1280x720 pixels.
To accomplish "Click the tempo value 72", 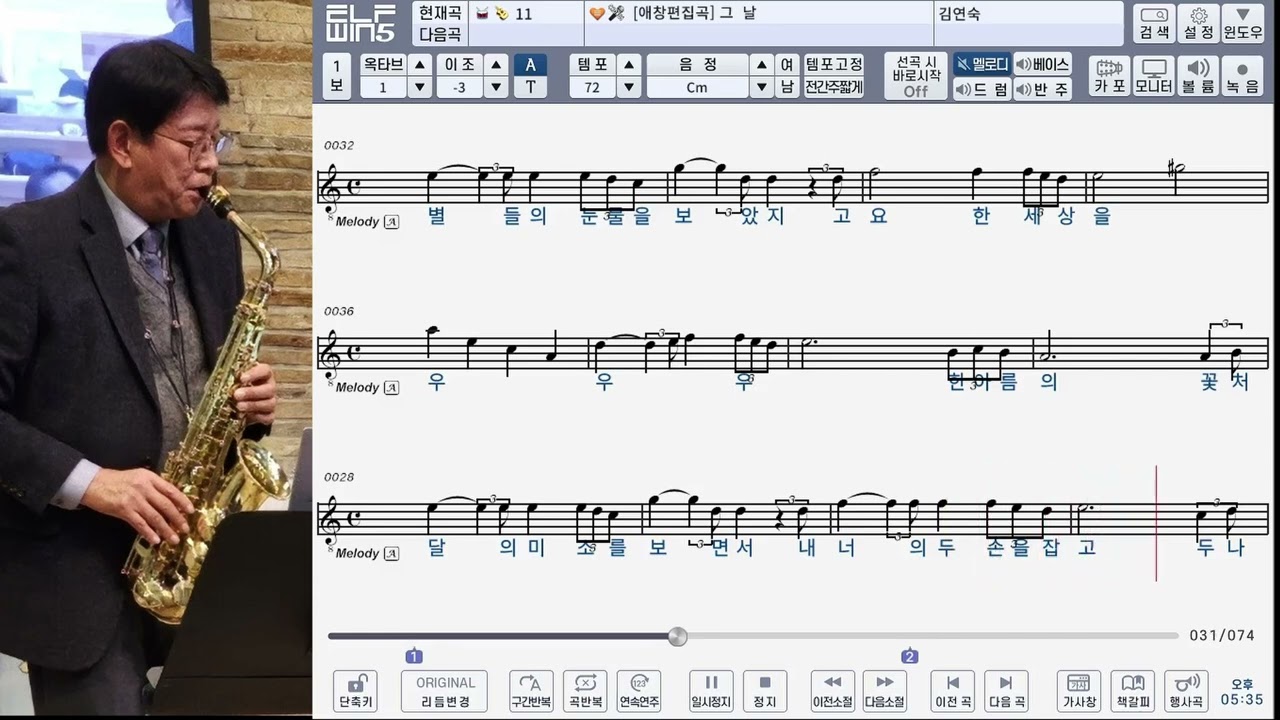I will (592, 87).
